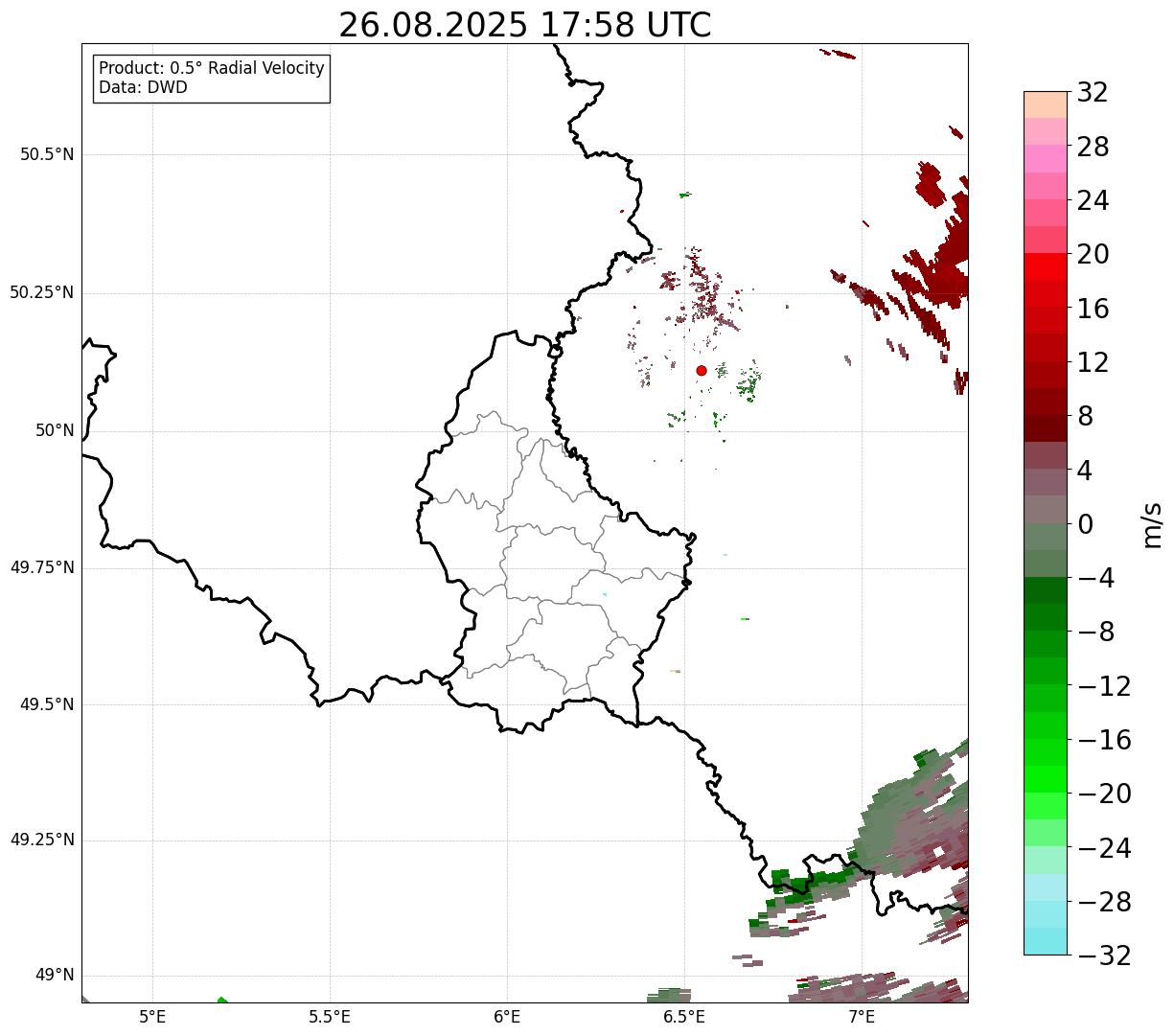This screenshot has width=1174, height=1036.
Task: Click the "Data: DWD" text
Action: 143,87
